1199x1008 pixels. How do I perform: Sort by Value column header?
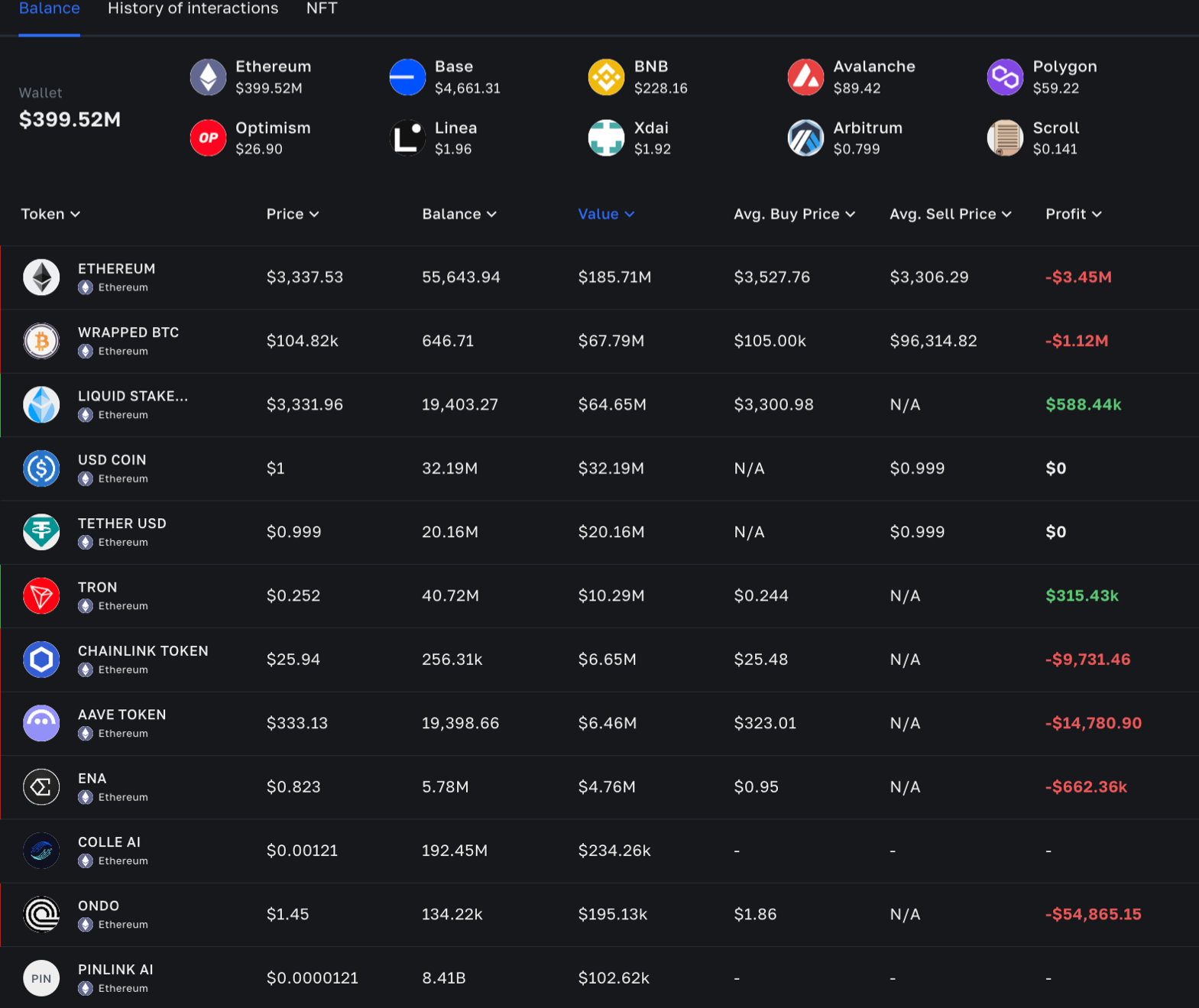coord(605,214)
